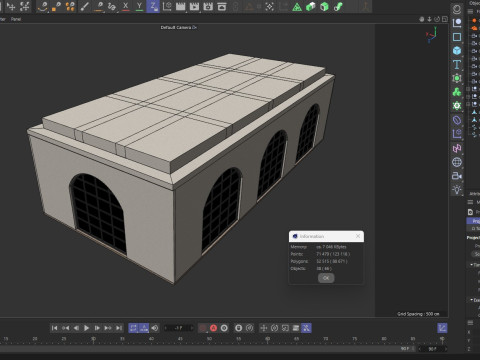Screen dimensions: 480x360
Task: Toggle the timeline sound speaker icon
Action: 155,328
